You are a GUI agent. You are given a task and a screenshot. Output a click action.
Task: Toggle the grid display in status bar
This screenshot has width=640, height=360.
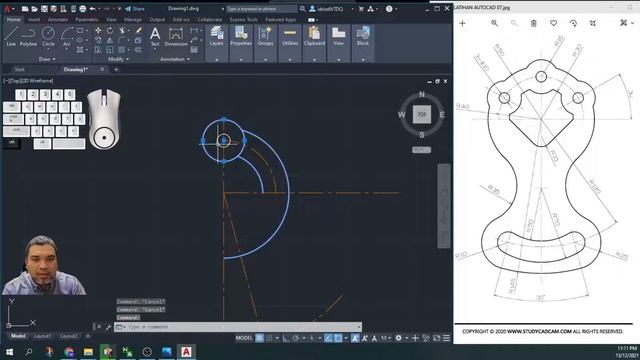(x=260, y=338)
